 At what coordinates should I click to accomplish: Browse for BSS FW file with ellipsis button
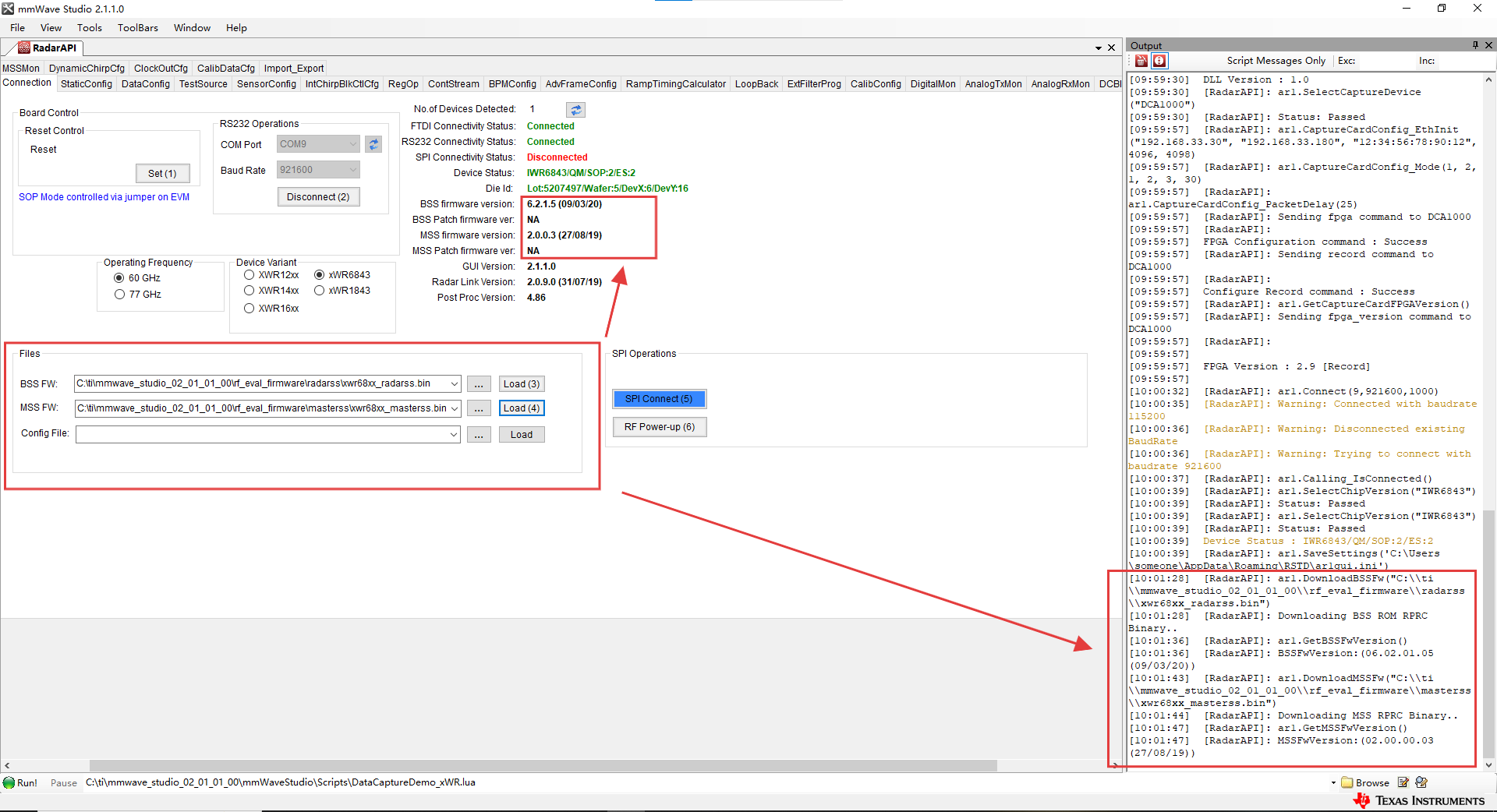(479, 384)
